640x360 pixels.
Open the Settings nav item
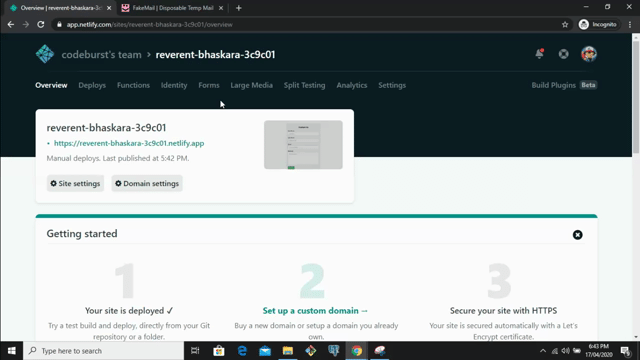tap(392, 85)
